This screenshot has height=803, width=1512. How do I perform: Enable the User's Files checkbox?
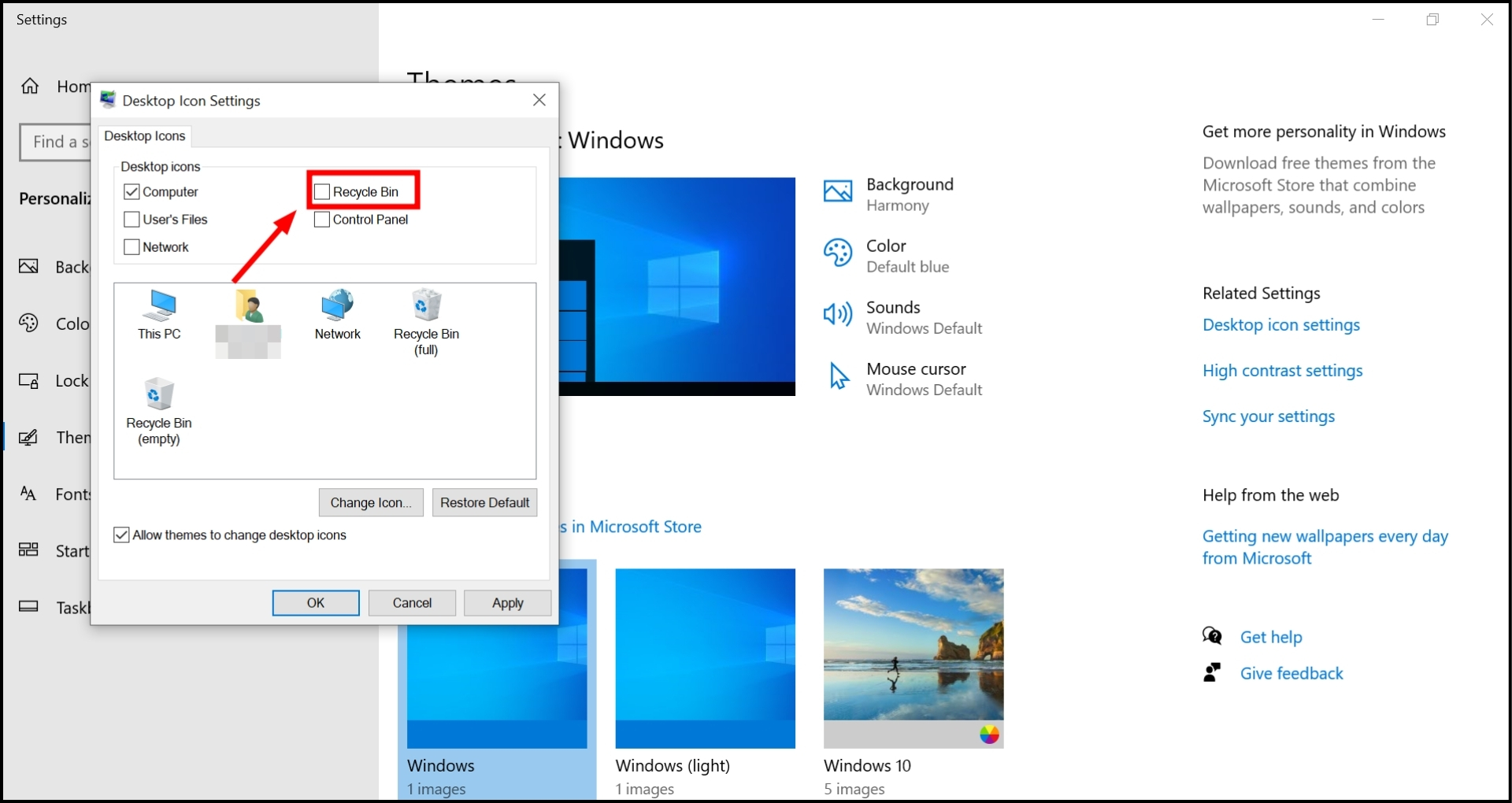tap(132, 220)
